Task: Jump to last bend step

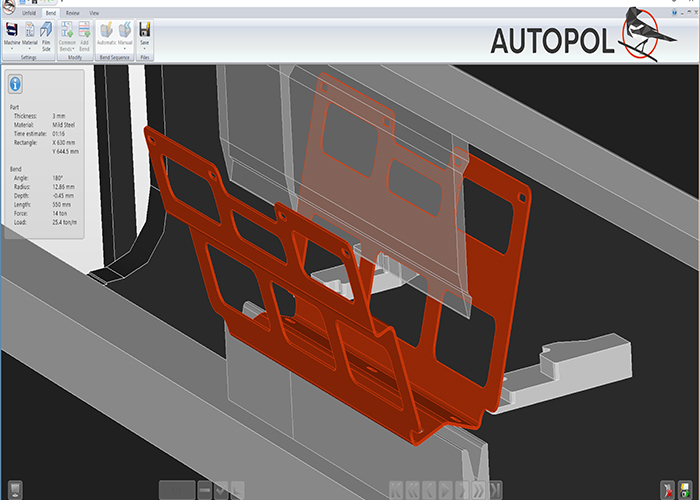Action: point(496,490)
